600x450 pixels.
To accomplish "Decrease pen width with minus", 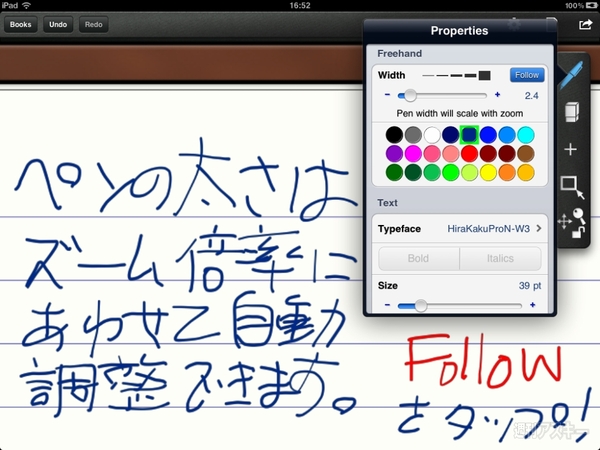I will (x=387, y=95).
